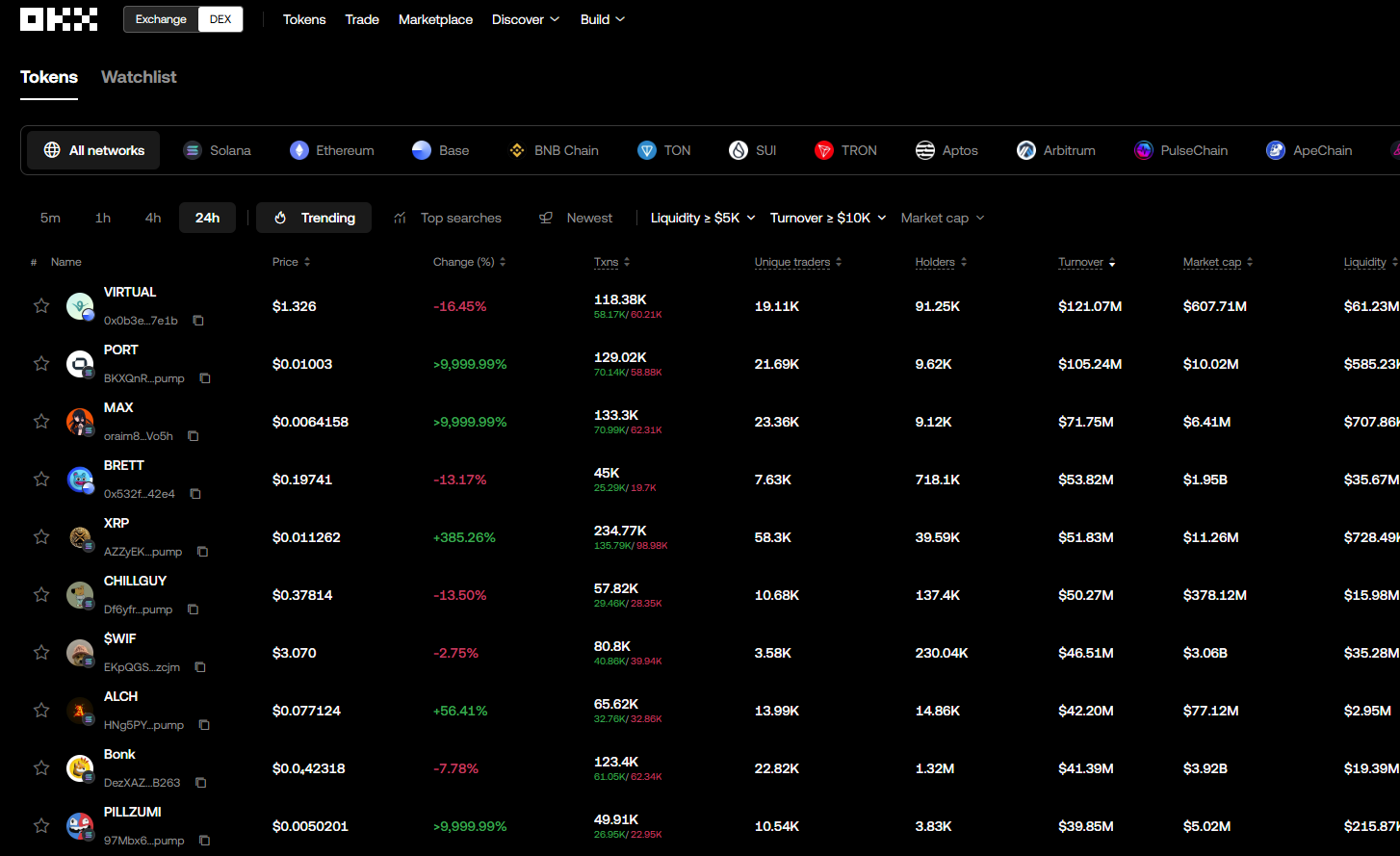Click the MAX token avatar

click(x=80, y=422)
